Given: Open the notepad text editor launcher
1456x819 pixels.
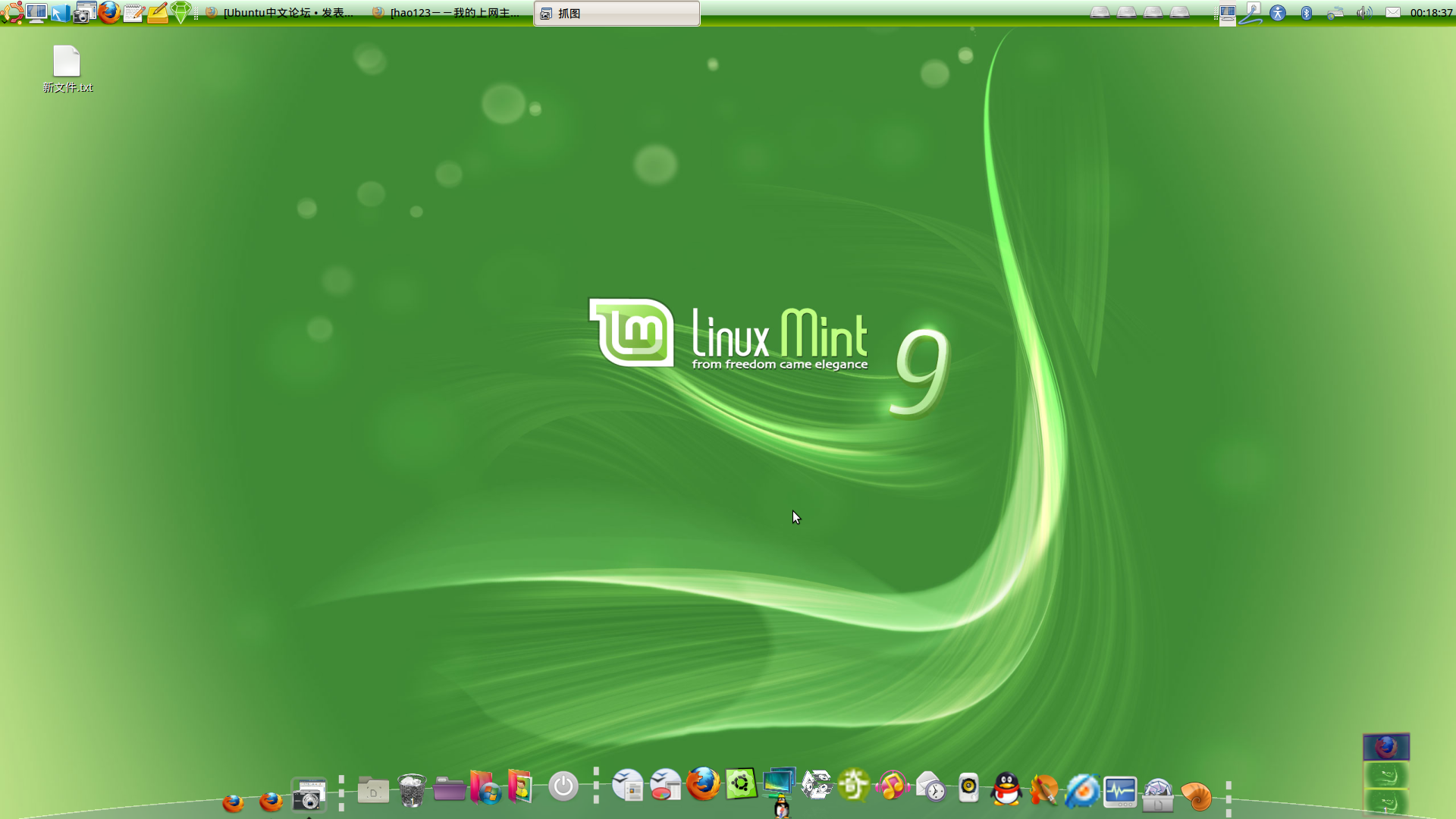Looking at the screenshot, I should (x=133, y=13).
